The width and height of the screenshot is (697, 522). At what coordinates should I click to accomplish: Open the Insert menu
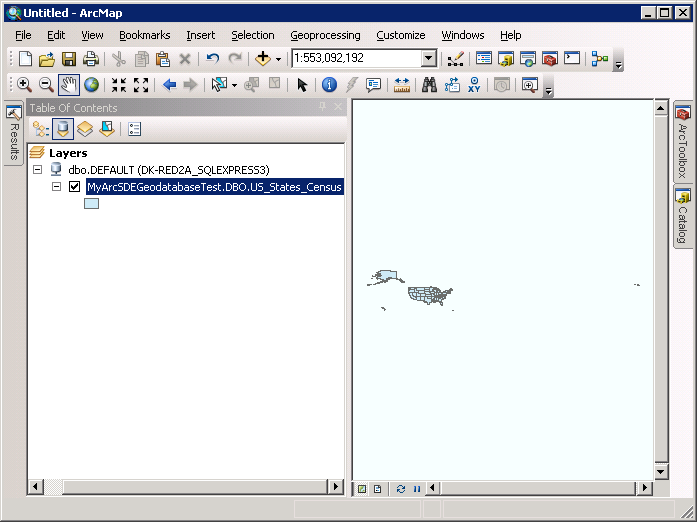click(x=200, y=35)
